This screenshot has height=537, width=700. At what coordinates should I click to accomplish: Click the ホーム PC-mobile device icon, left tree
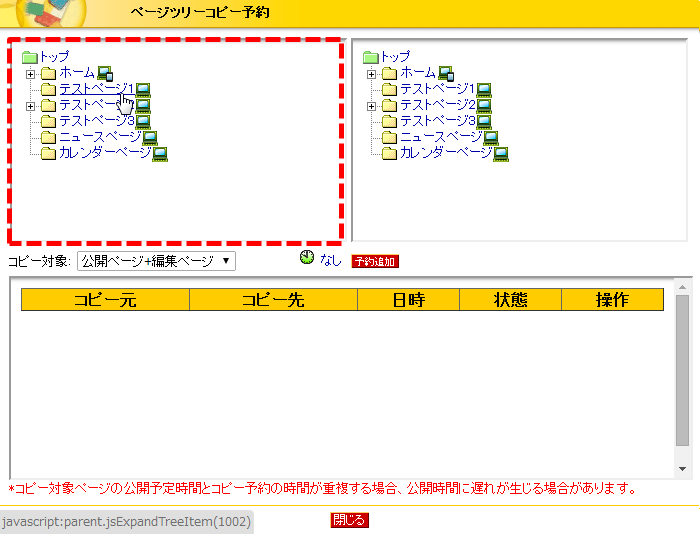click(x=105, y=74)
